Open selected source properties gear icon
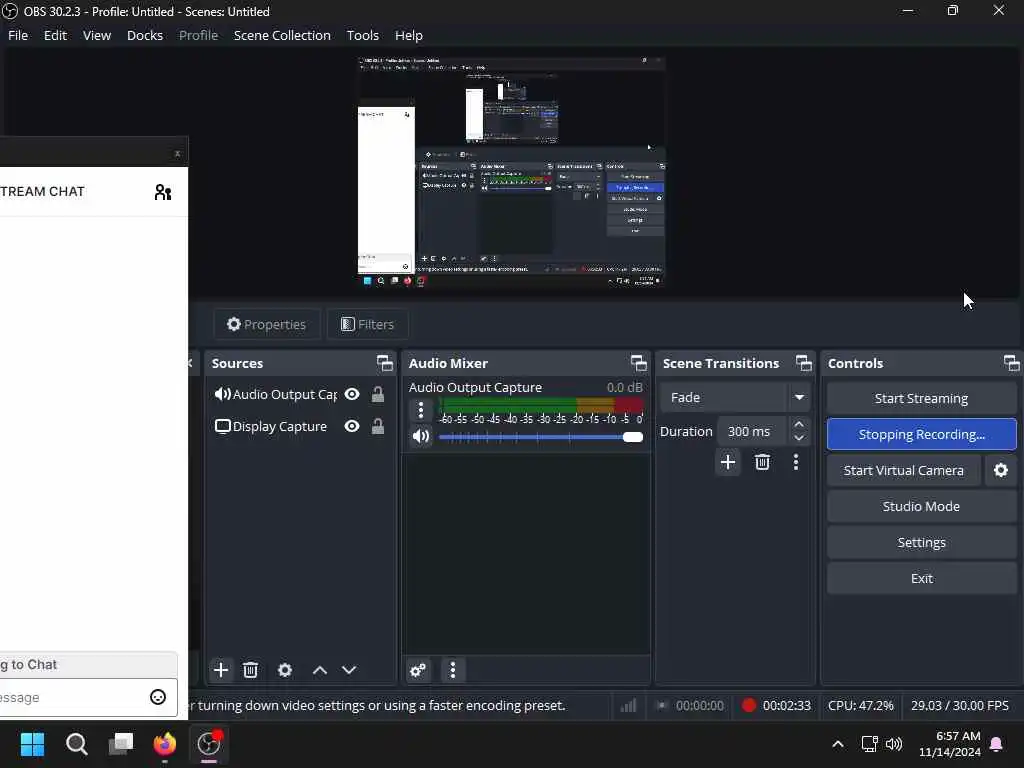 point(285,670)
